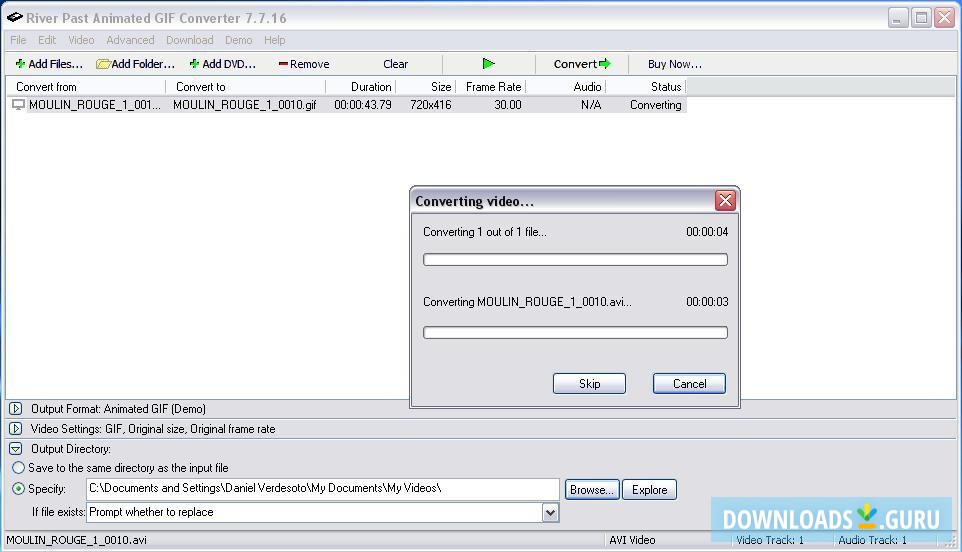
Task: Click the monitor icon of MOULIN_ROUGE row
Action: pos(18,105)
